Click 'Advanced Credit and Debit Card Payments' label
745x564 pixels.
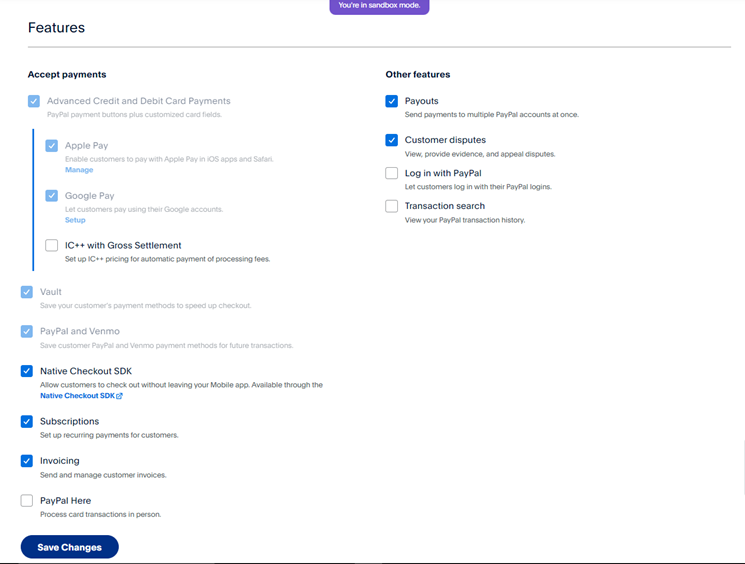[x=138, y=101]
